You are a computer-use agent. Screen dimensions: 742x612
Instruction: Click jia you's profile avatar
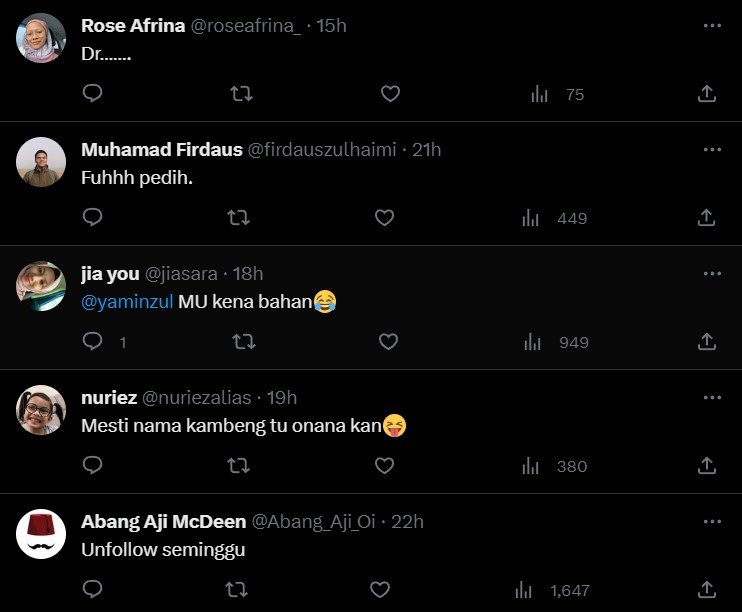tap(41, 285)
